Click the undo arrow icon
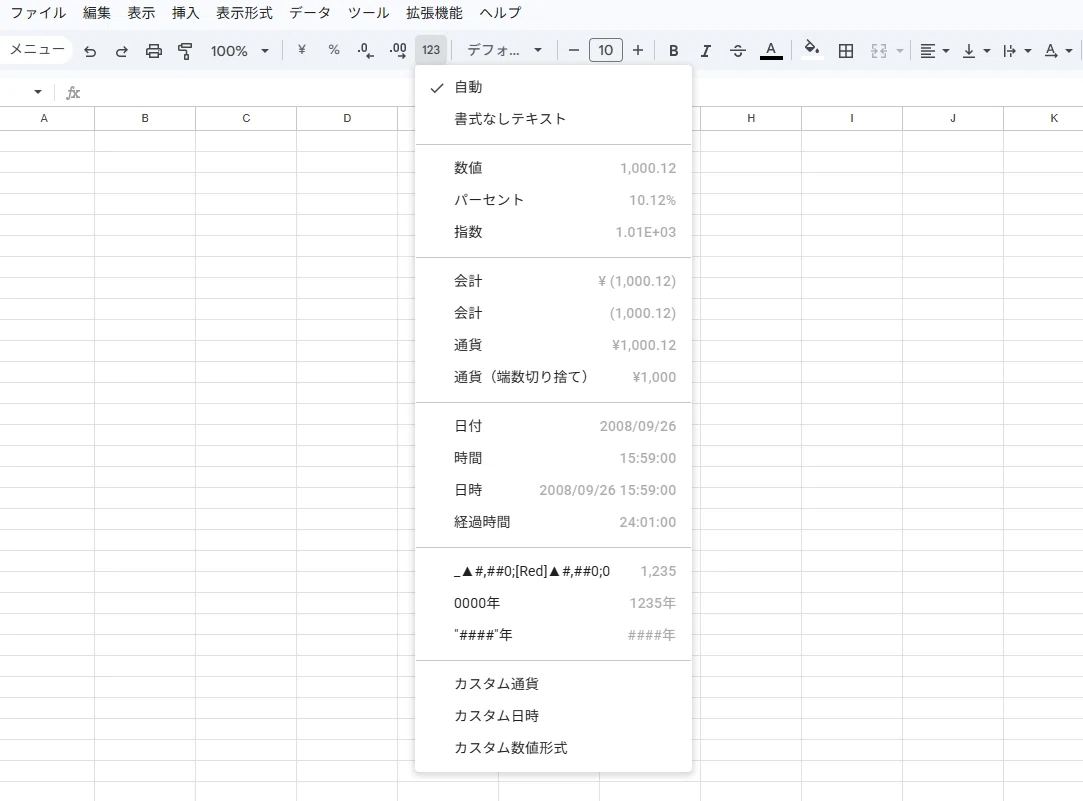The image size is (1083, 801). pos(90,50)
